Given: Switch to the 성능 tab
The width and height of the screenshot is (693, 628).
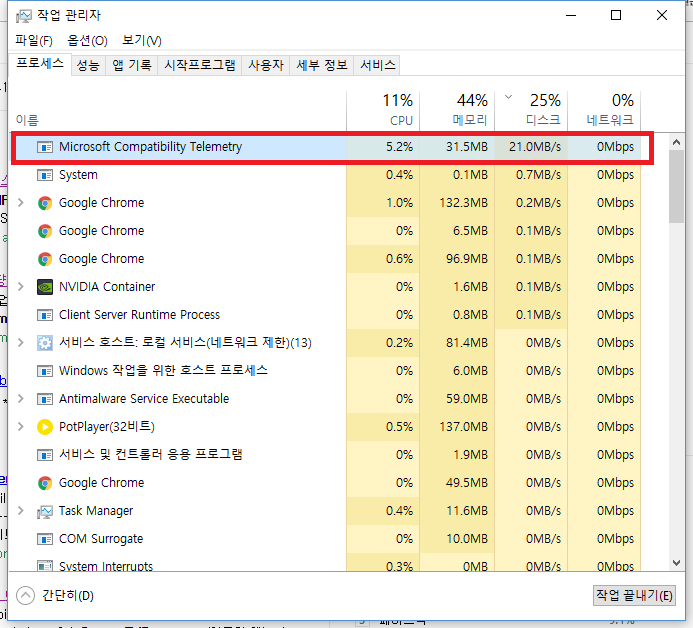Looking at the screenshot, I should (88, 65).
